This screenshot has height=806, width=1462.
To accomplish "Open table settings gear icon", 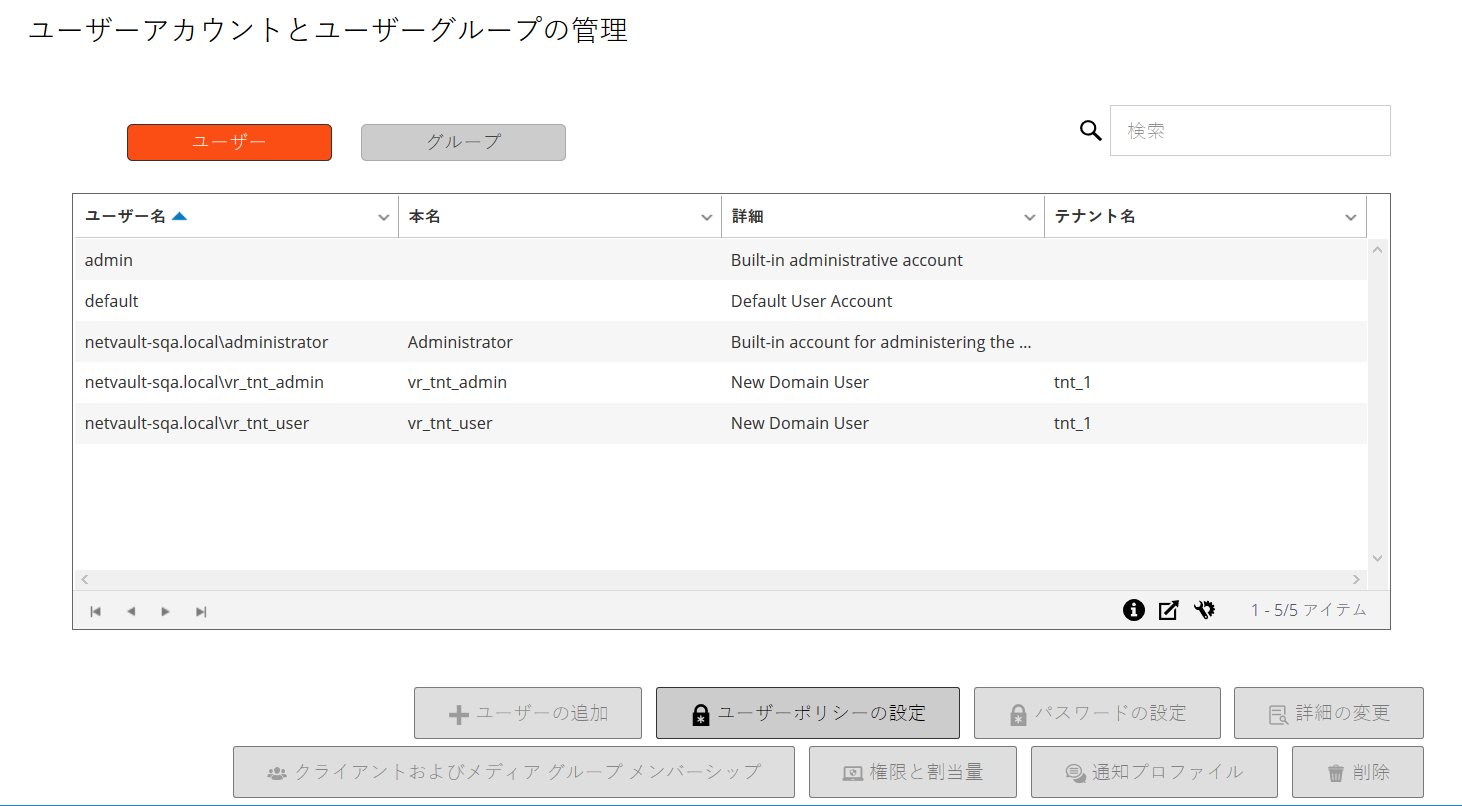I will [x=1204, y=610].
